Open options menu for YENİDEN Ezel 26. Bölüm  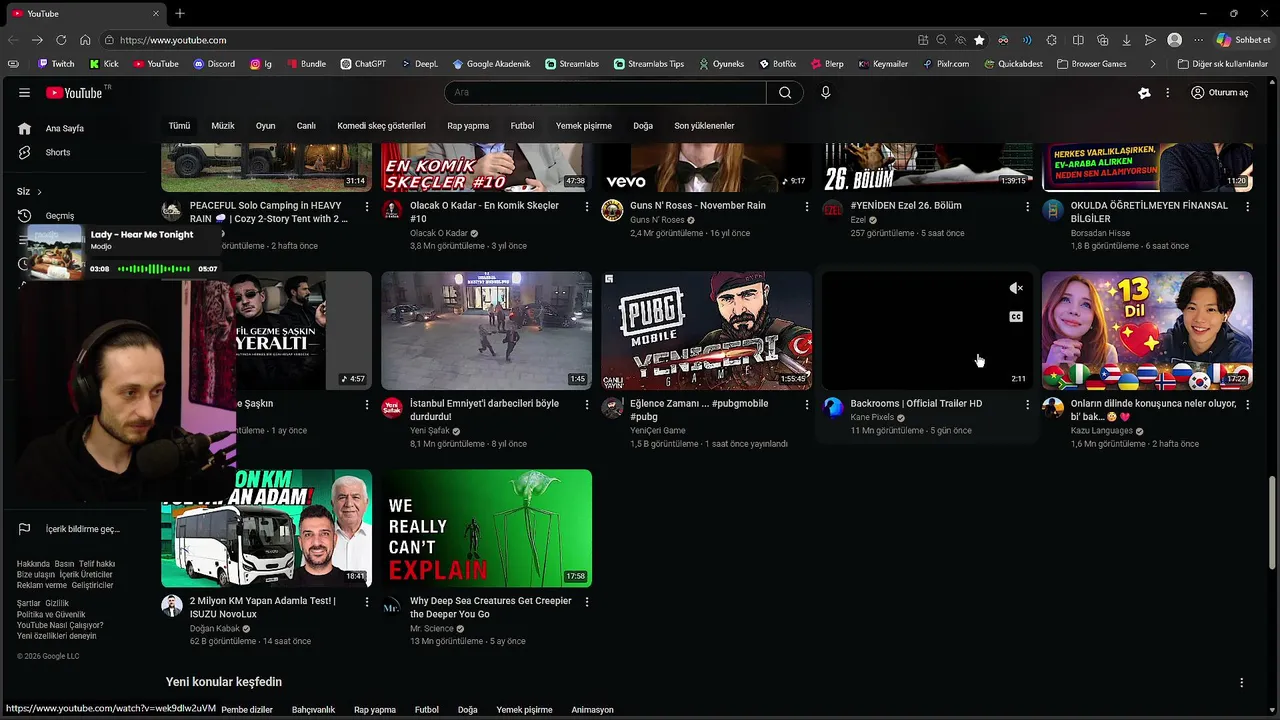coord(1027,206)
